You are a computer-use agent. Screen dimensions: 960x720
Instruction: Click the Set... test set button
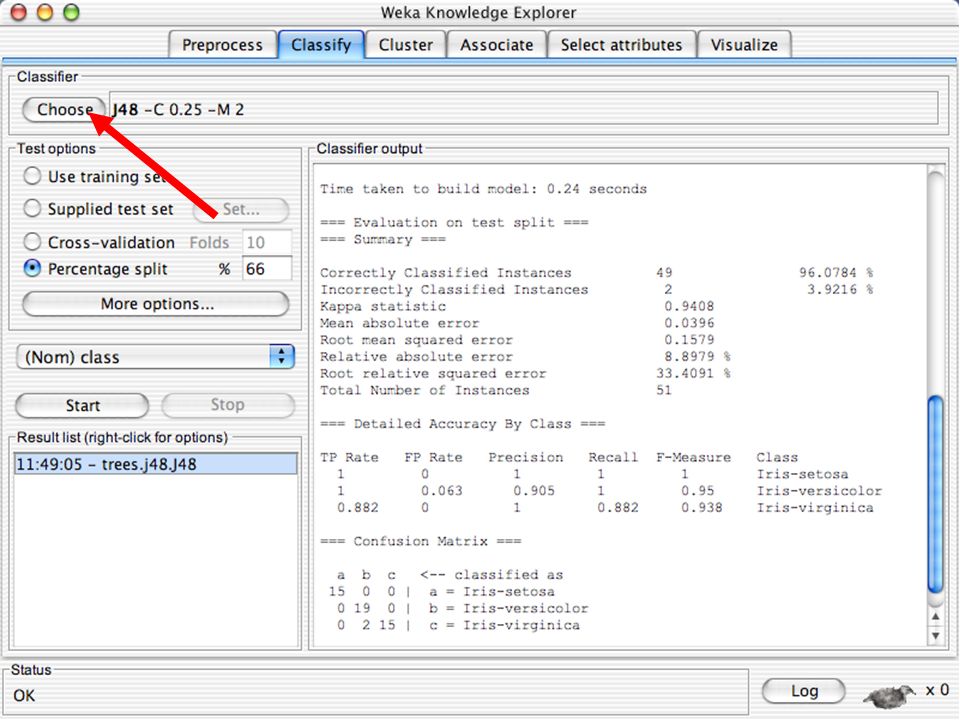tap(241, 209)
